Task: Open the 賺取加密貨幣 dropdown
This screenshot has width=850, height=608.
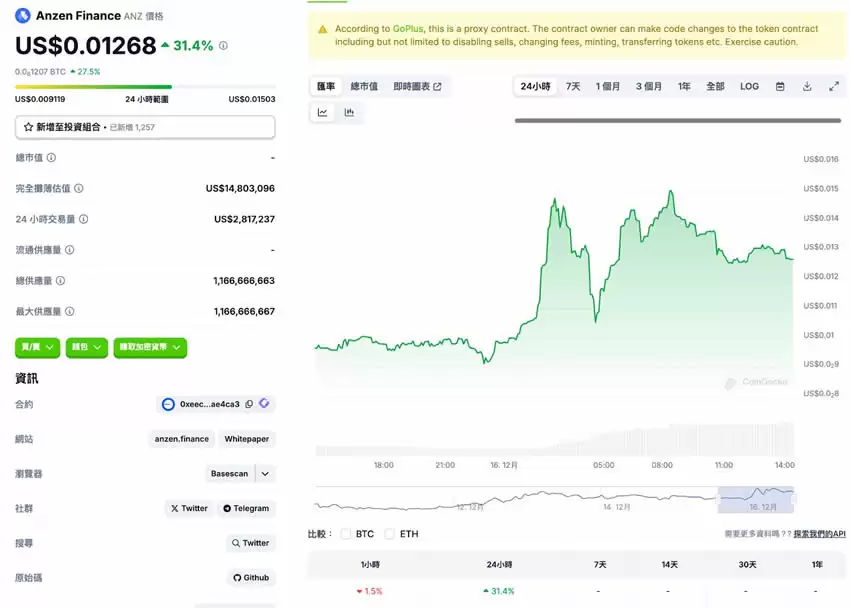Action: pyautogui.click(x=150, y=347)
